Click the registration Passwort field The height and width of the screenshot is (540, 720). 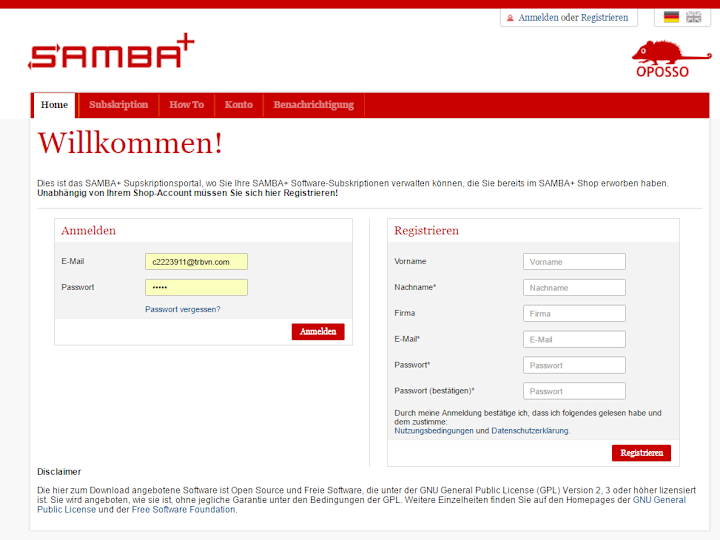[x=574, y=365]
